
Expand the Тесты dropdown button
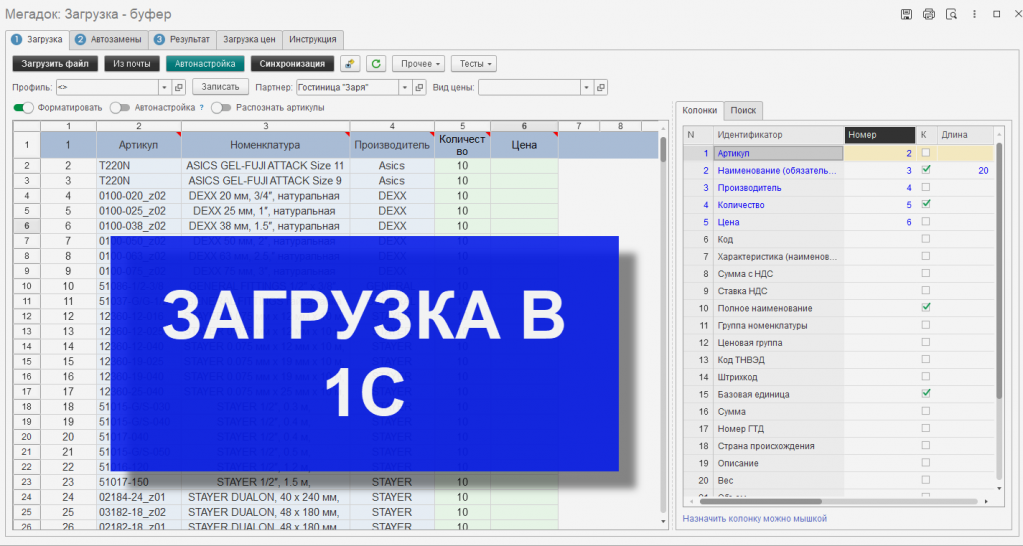pos(474,63)
